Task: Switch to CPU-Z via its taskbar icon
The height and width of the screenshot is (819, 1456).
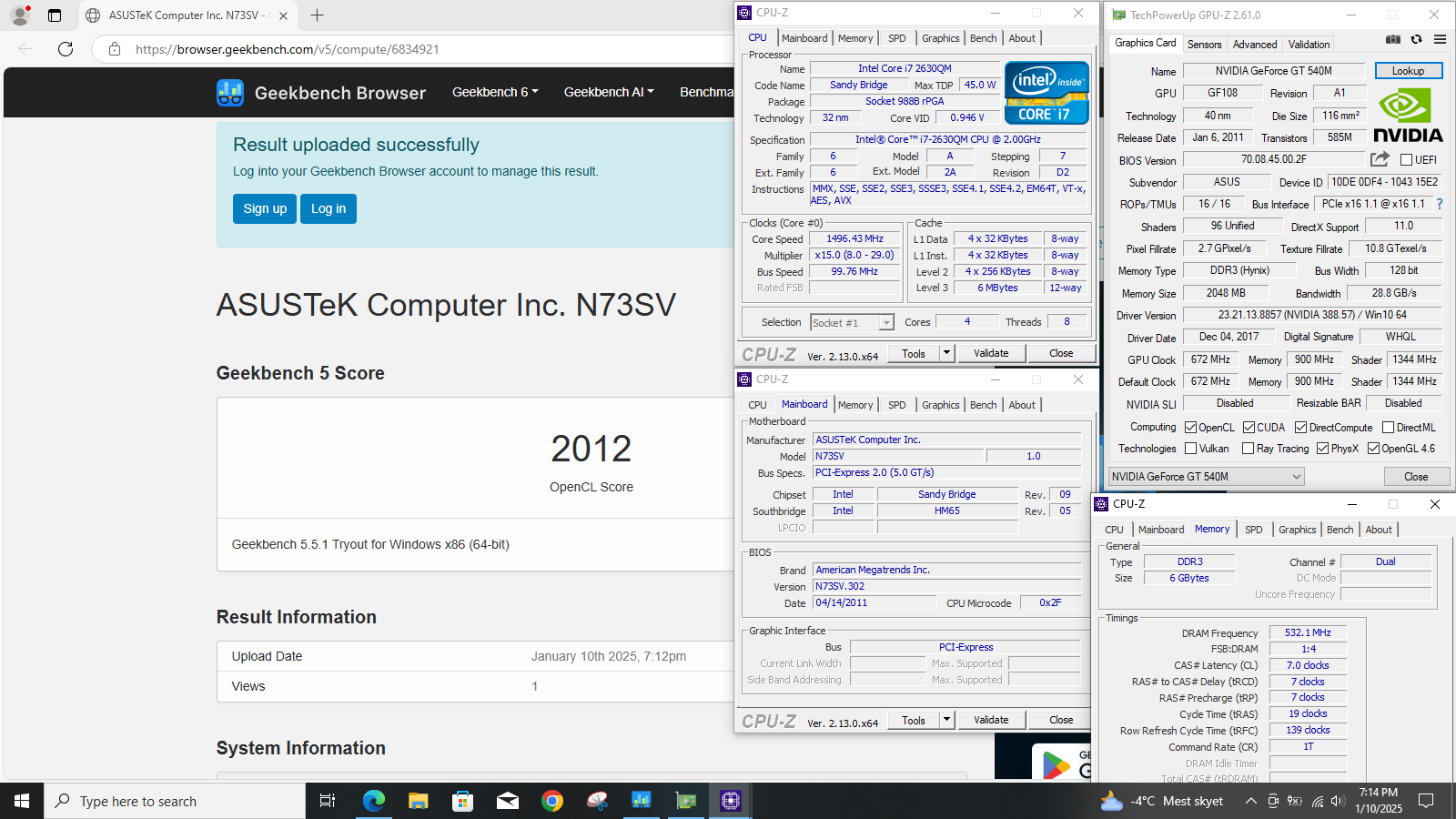Action: [731, 801]
